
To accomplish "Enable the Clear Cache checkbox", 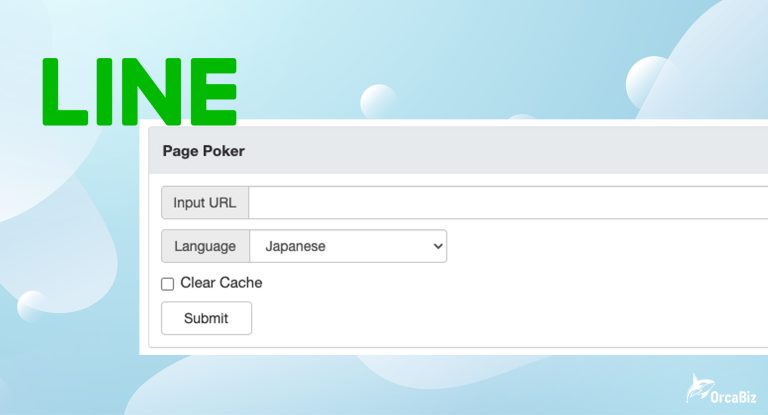I will [x=168, y=284].
